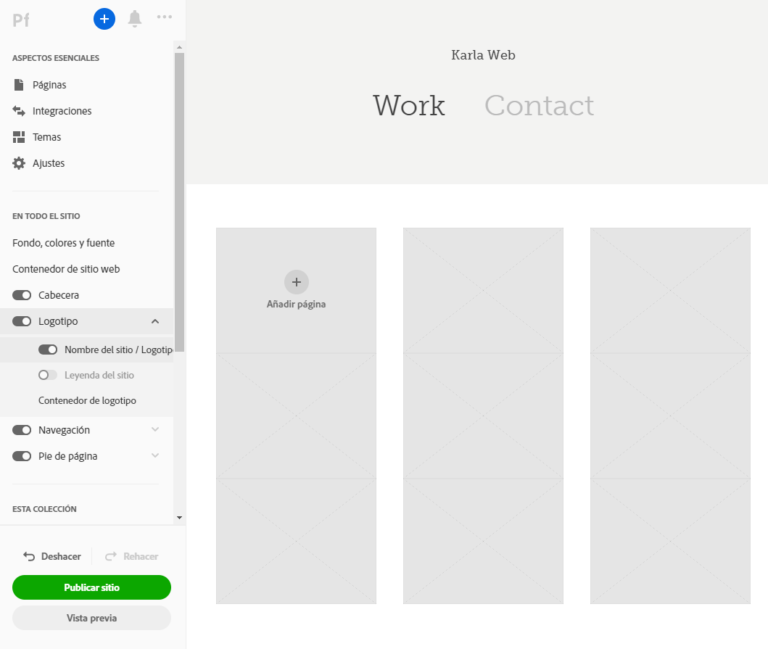
Task: Expand the Pie de página chevron
Action: coord(155,456)
